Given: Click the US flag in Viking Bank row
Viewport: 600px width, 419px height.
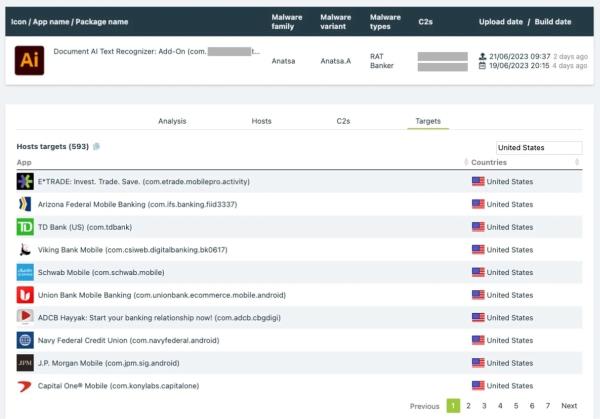Looking at the screenshot, I should pyautogui.click(x=478, y=249).
